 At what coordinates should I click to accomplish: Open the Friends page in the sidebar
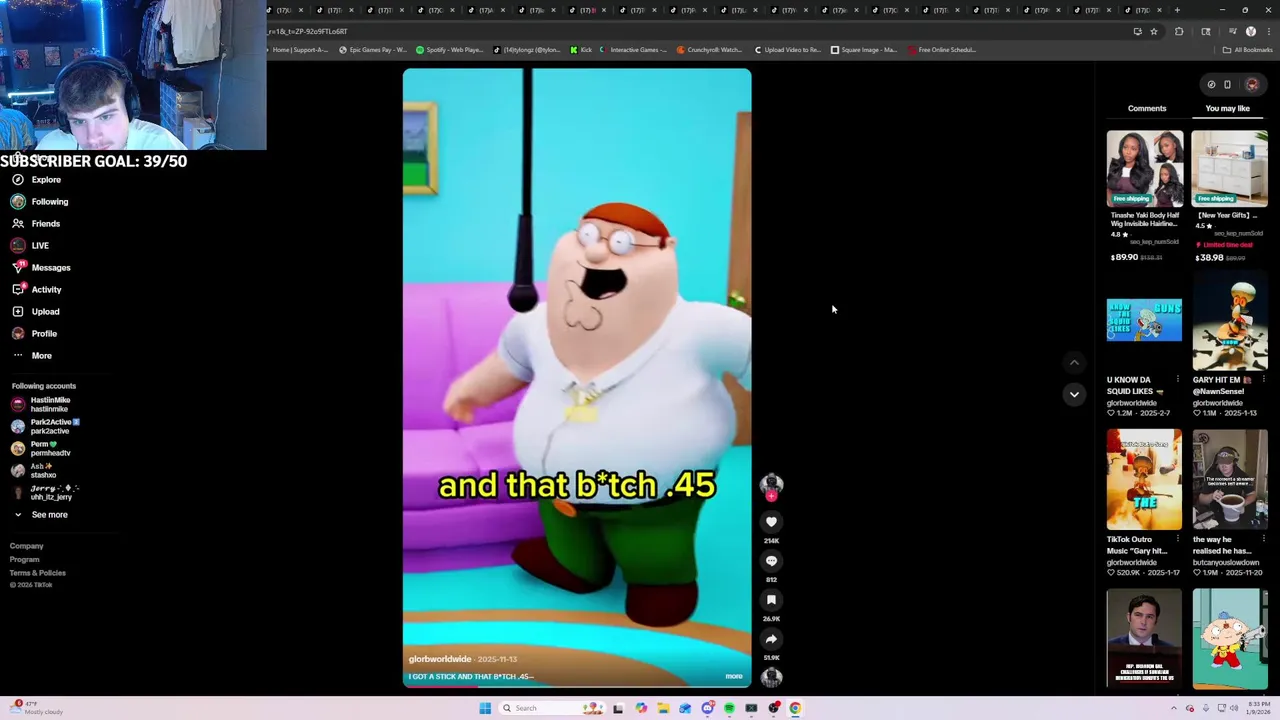point(36,224)
